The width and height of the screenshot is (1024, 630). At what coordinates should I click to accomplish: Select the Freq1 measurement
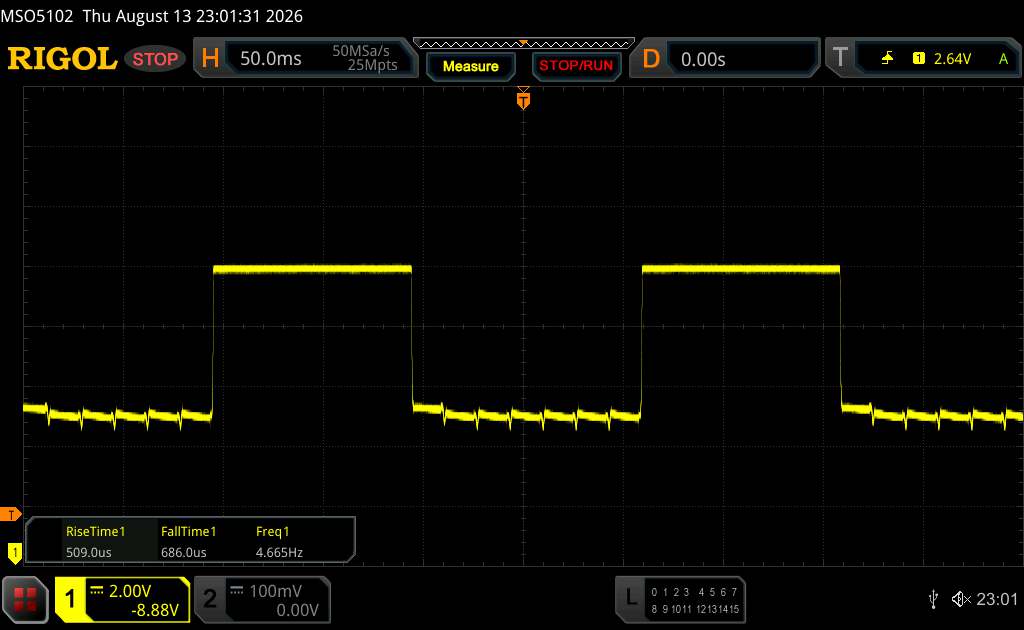[272, 531]
